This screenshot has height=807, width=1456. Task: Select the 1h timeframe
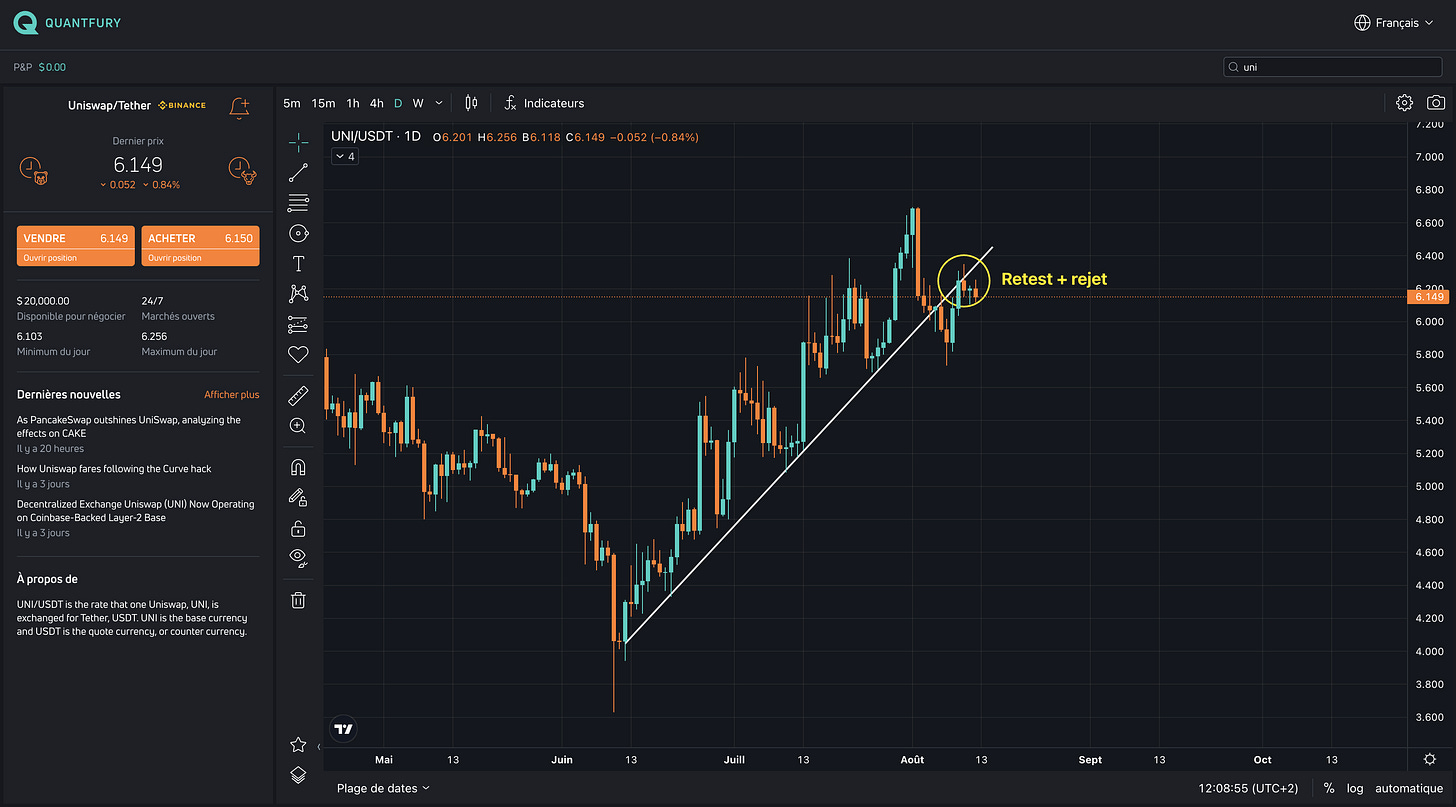point(353,103)
